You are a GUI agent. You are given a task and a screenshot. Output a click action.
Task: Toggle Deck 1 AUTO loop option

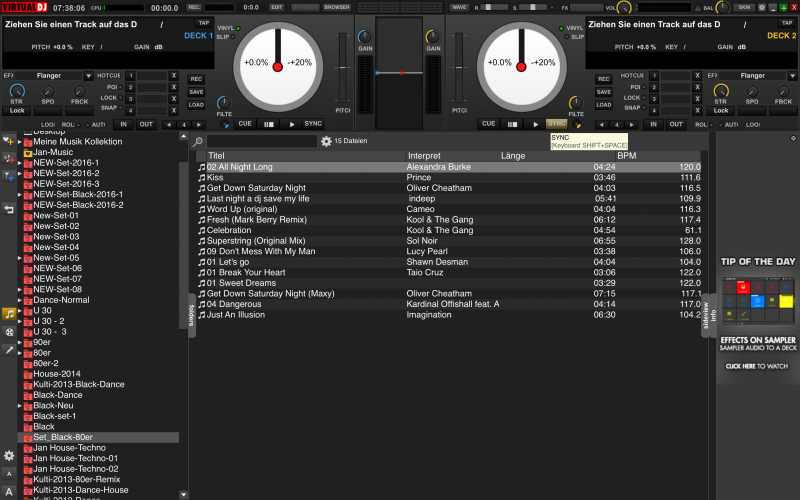(95, 124)
